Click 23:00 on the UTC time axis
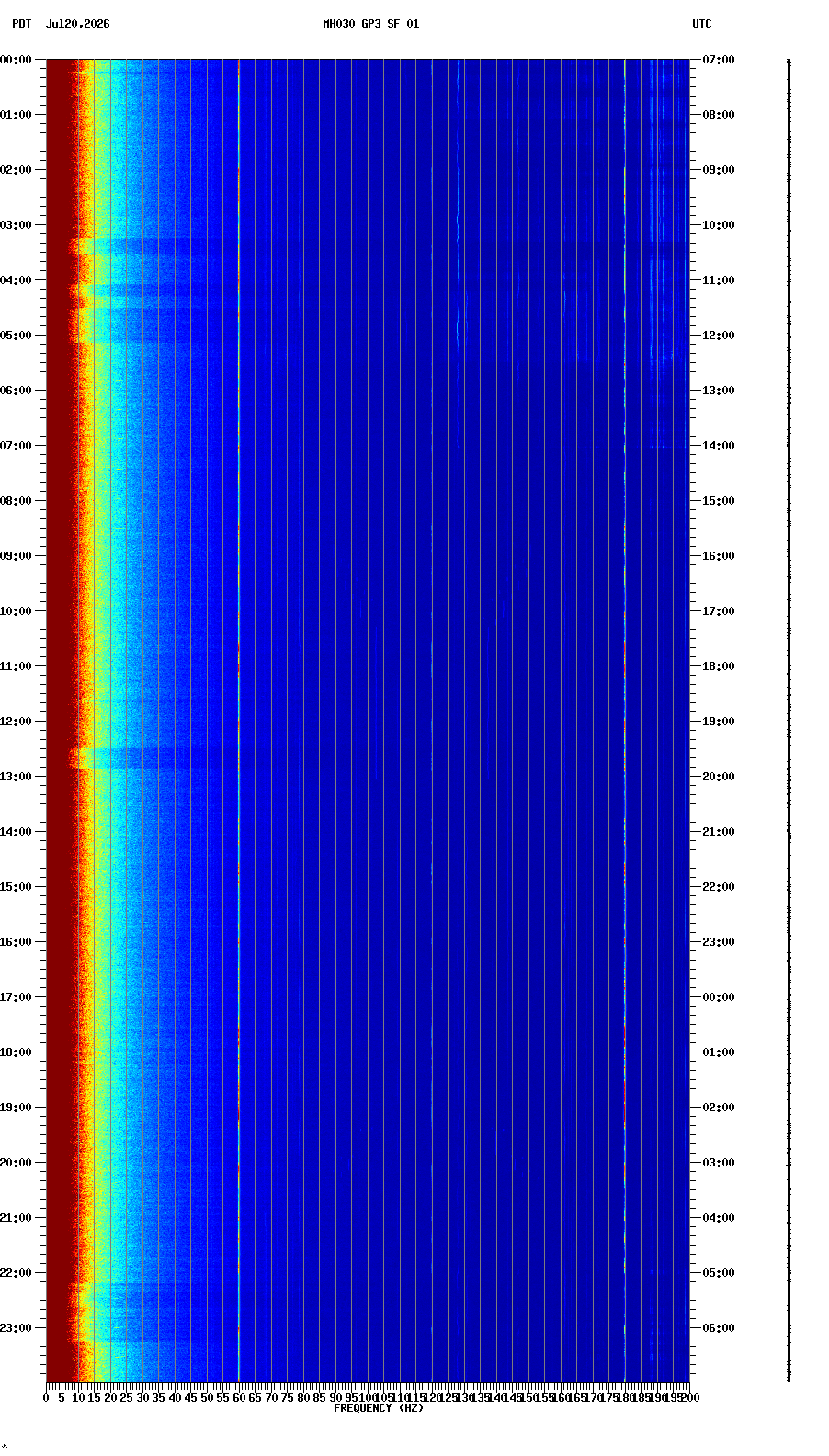The height and width of the screenshot is (1456, 829). [719, 942]
